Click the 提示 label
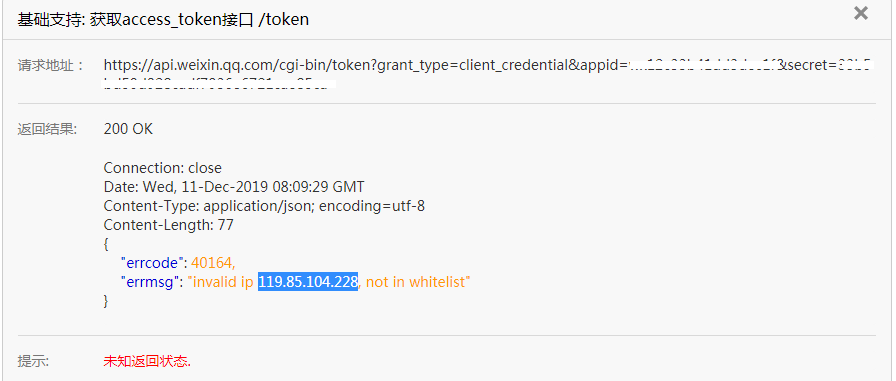The image size is (896, 381). pyautogui.click(x=34, y=361)
